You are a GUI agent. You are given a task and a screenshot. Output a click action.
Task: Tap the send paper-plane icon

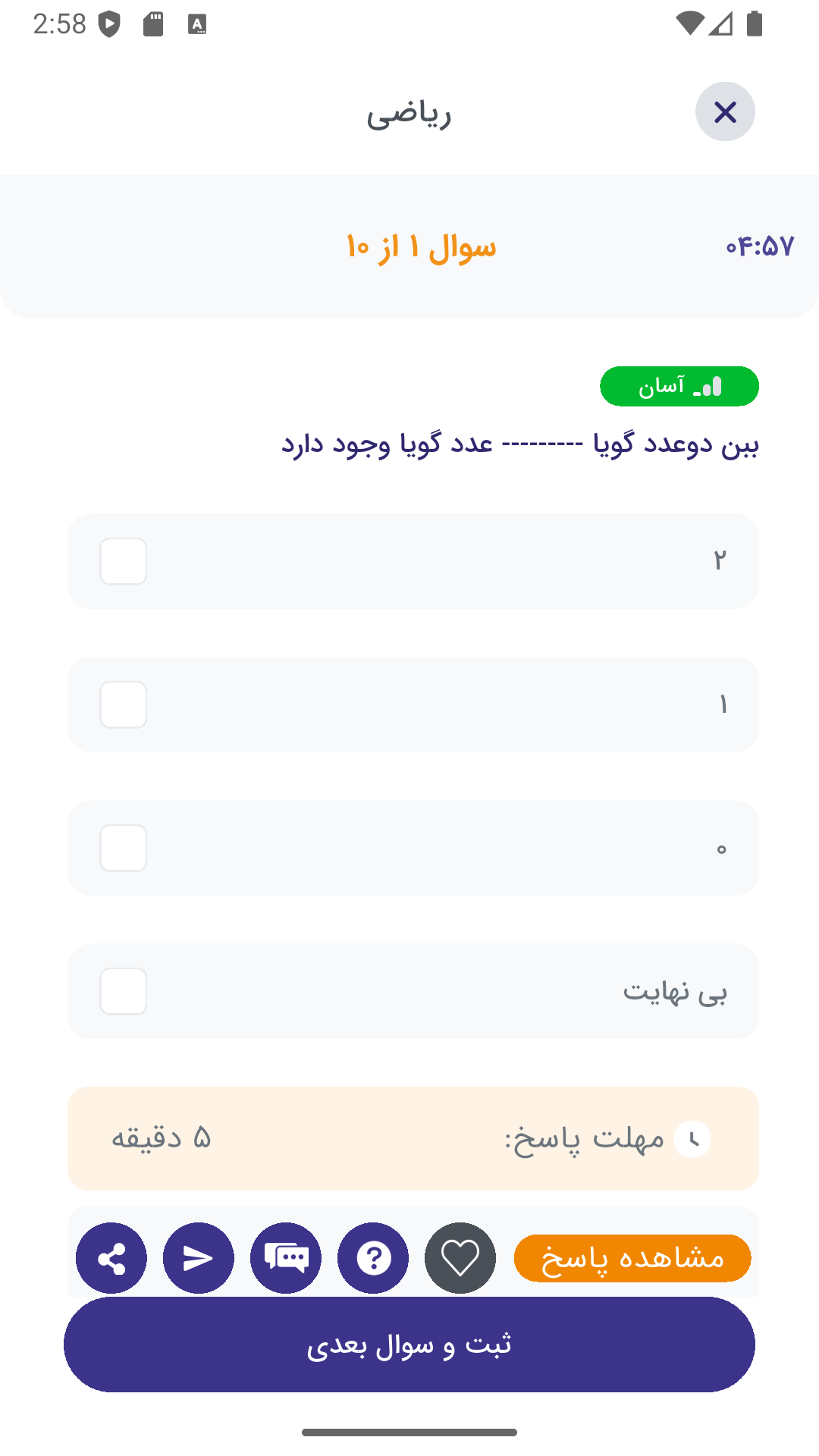coord(199,1258)
